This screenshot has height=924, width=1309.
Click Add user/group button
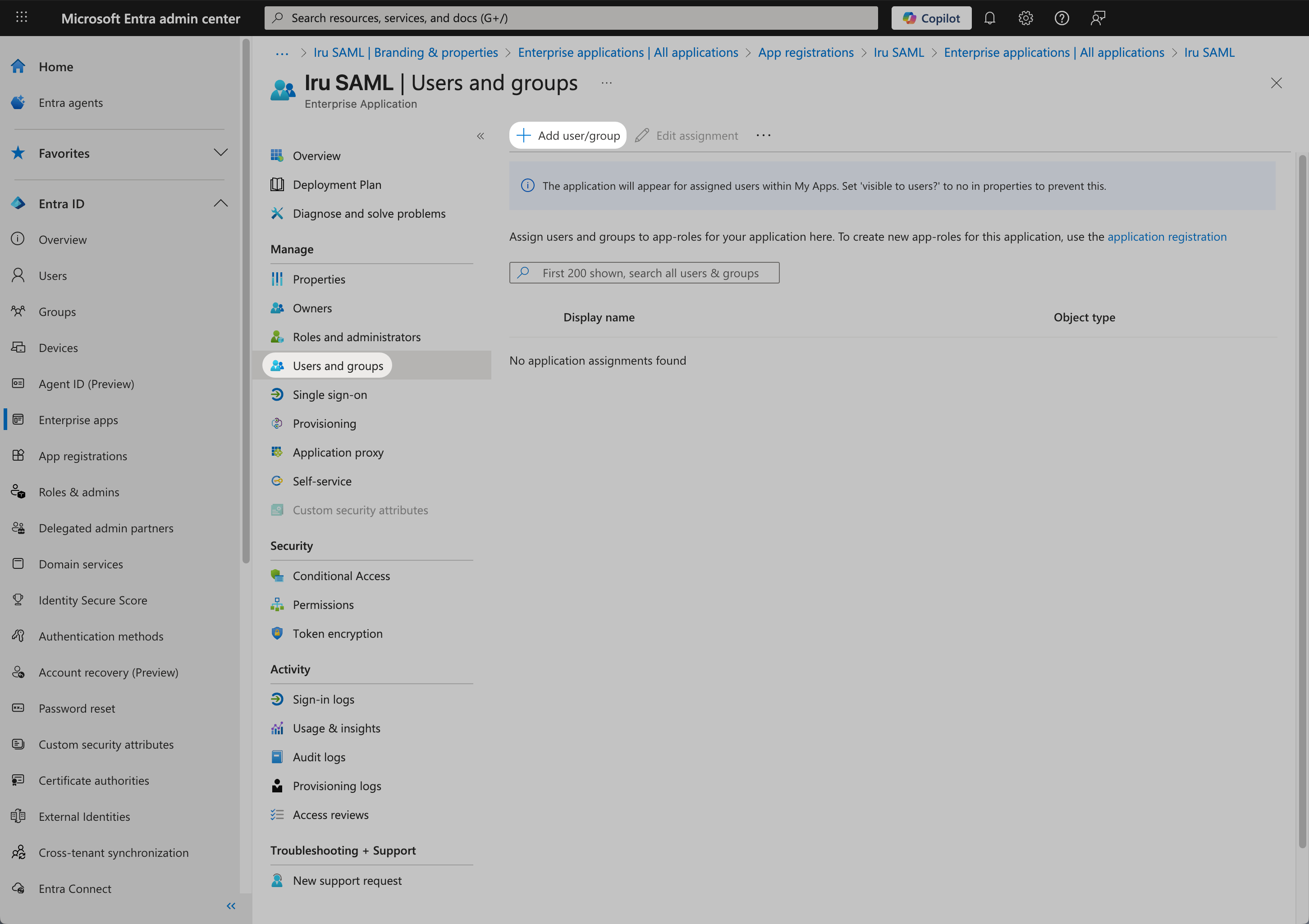point(568,136)
